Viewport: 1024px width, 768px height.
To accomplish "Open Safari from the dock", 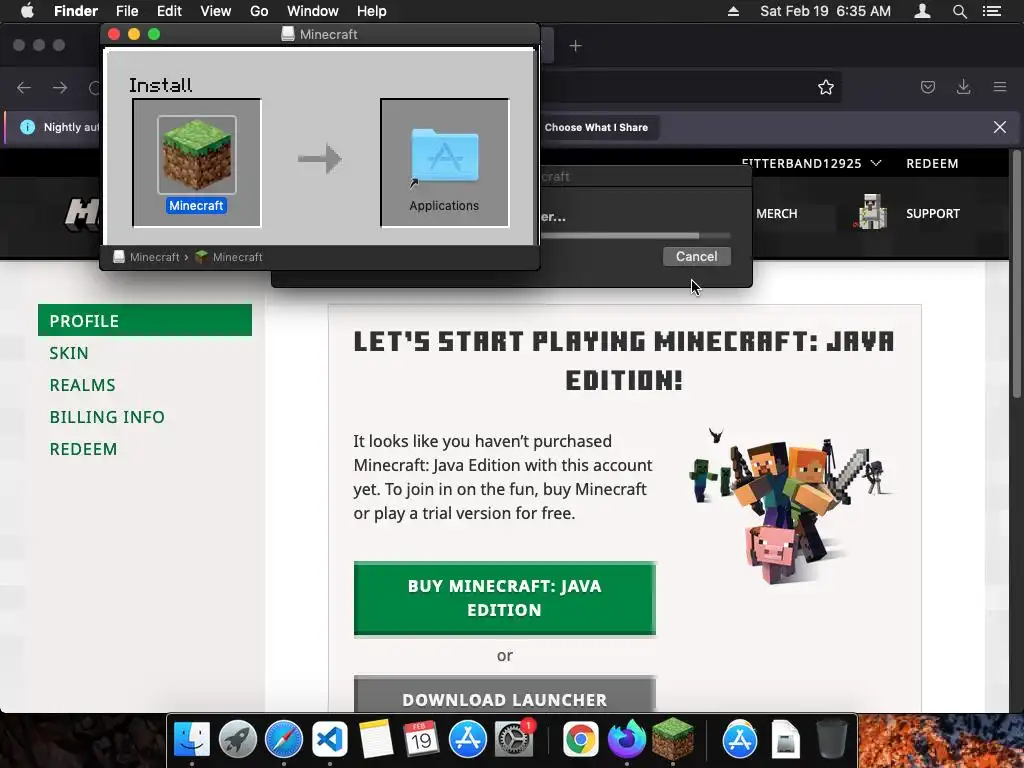I will tap(283, 739).
